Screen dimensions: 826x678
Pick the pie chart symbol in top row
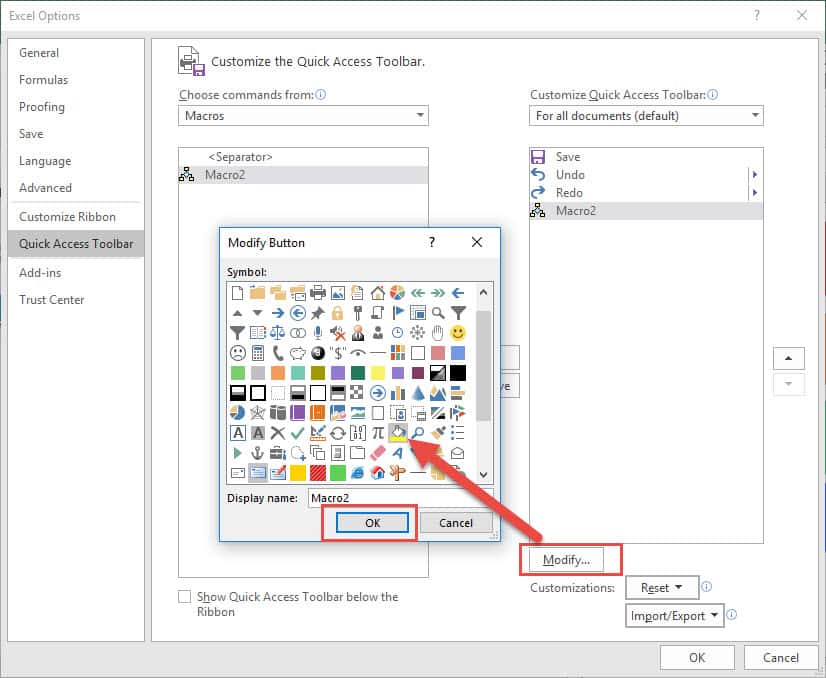[398, 292]
